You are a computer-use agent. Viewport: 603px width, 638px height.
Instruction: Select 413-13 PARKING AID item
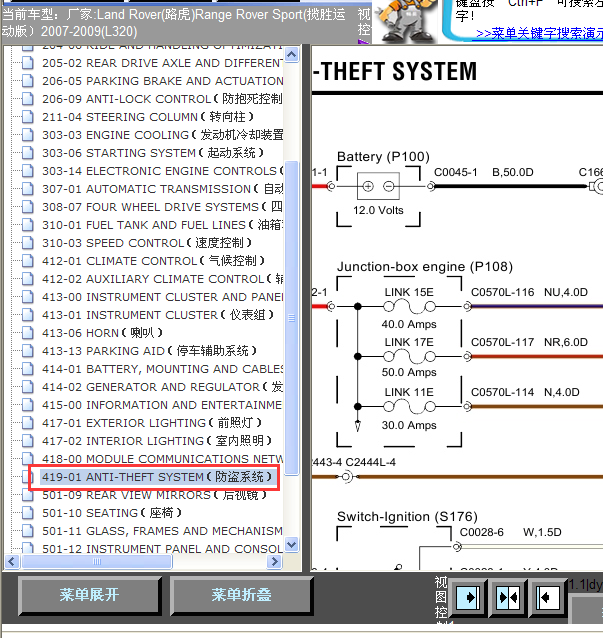point(149,351)
